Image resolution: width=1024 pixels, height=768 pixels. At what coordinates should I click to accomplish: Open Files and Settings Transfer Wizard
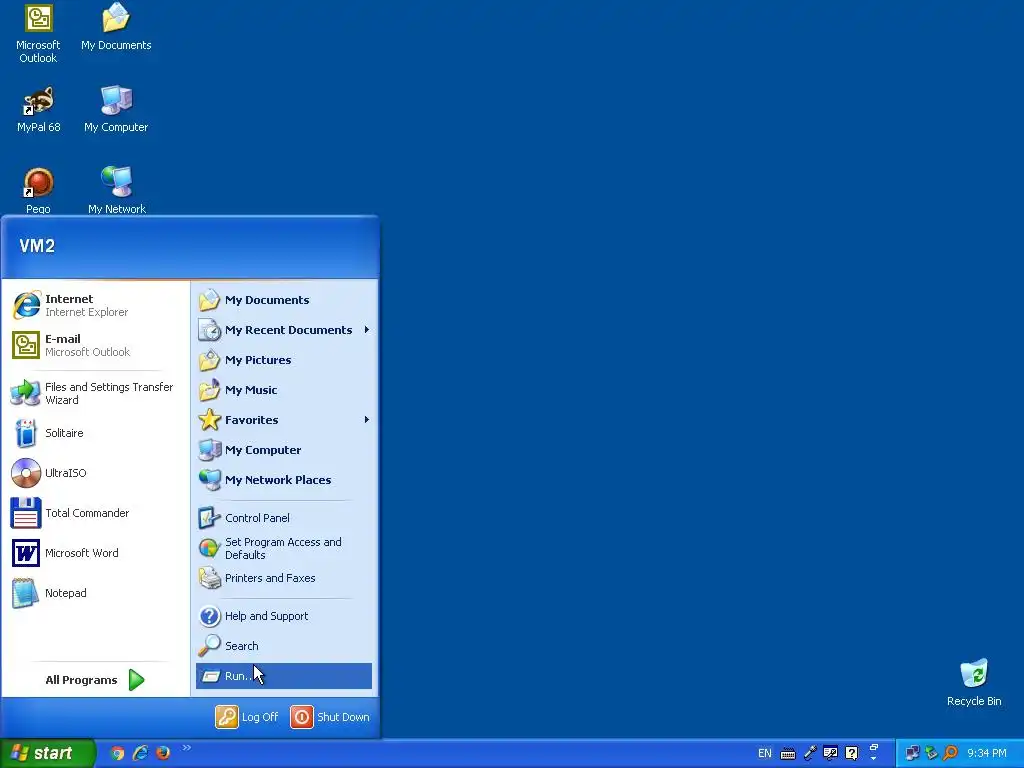click(95, 393)
